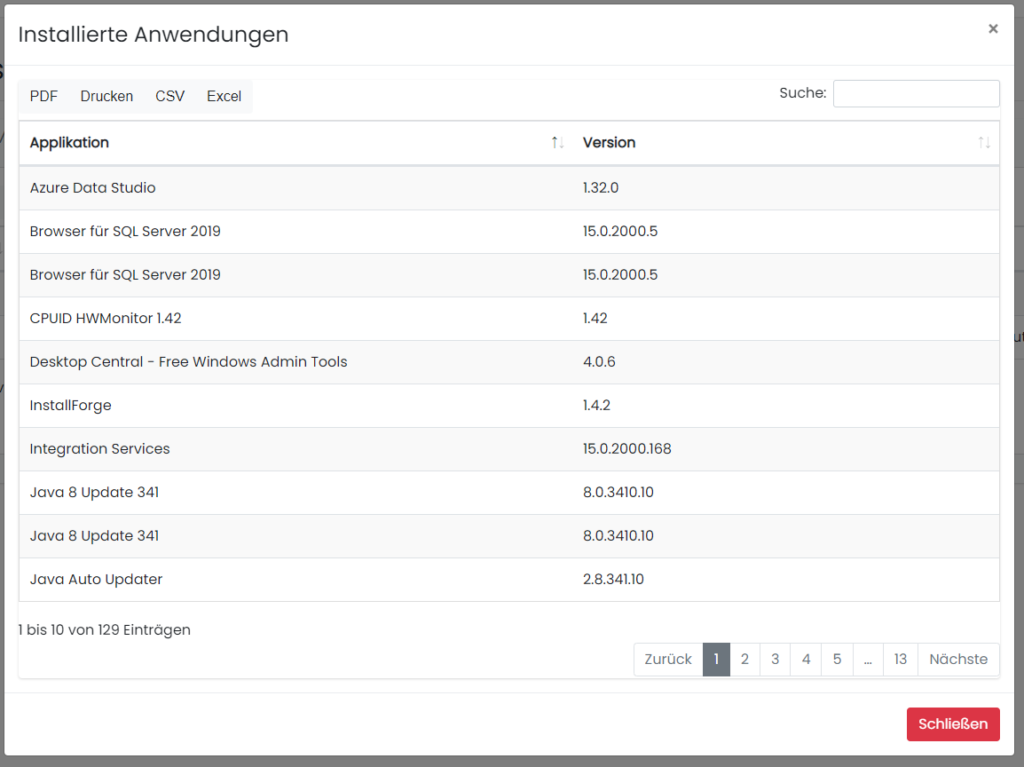This screenshot has height=767, width=1024.
Task: Jump to page 3
Action: click(775, 660)
